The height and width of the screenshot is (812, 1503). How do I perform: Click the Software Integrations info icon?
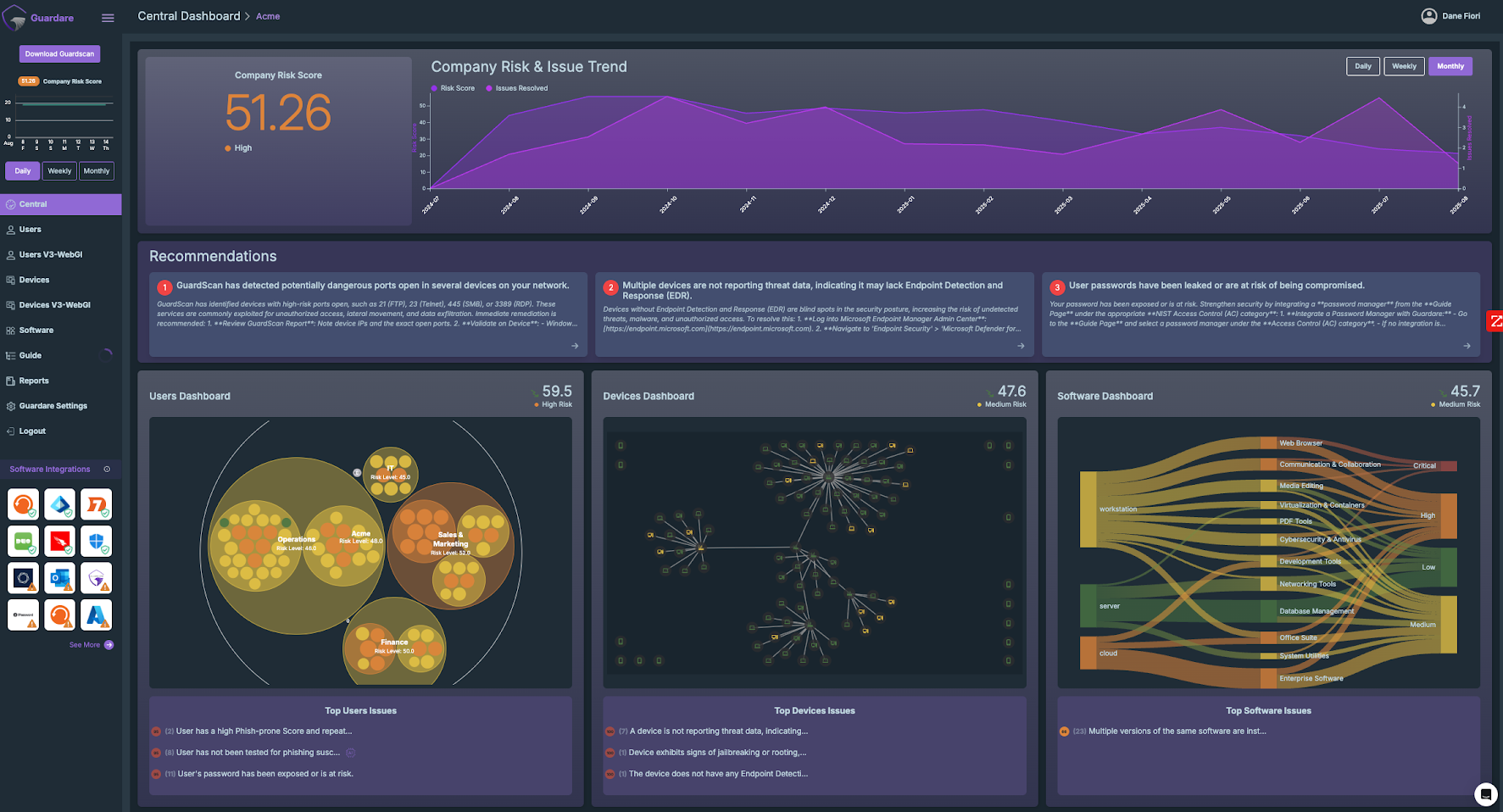[x=107, y=469]
